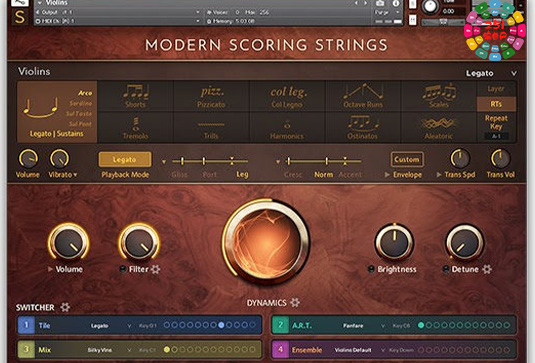Click the lit dot in Tile row
The image size is (535, 363).
point(221,325)
